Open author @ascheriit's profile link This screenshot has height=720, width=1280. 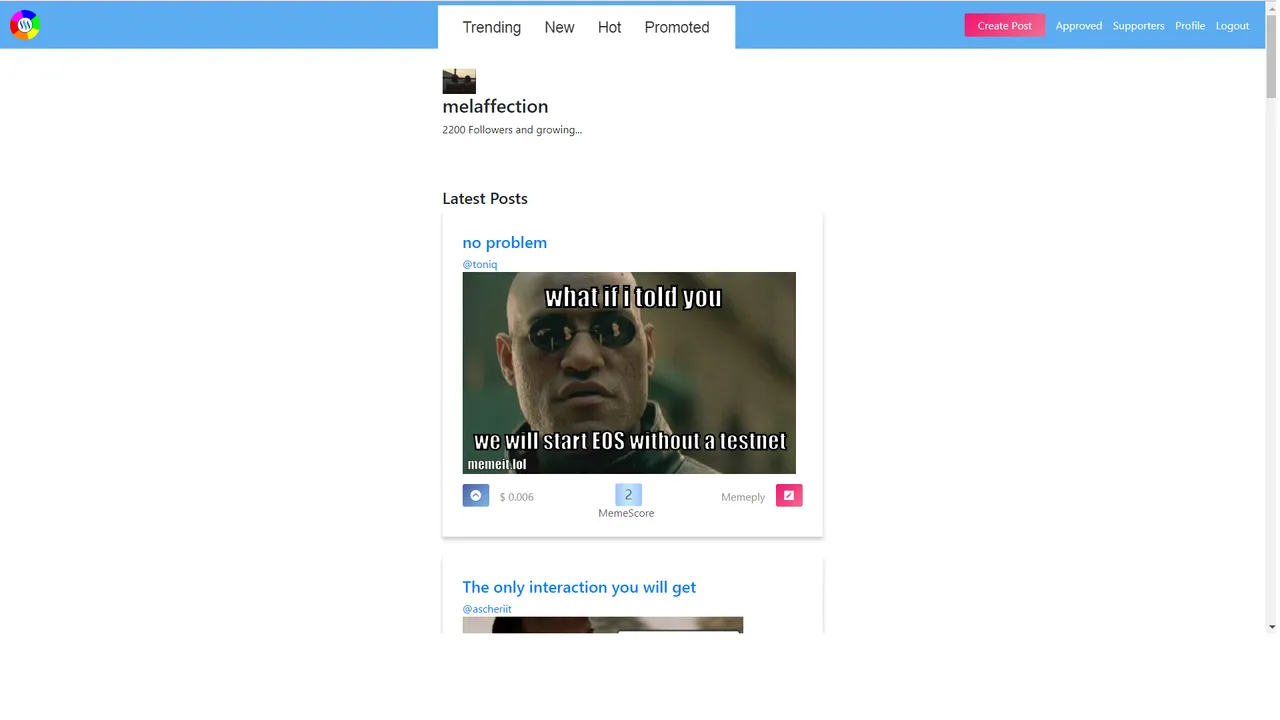click(x=487, y=609)
